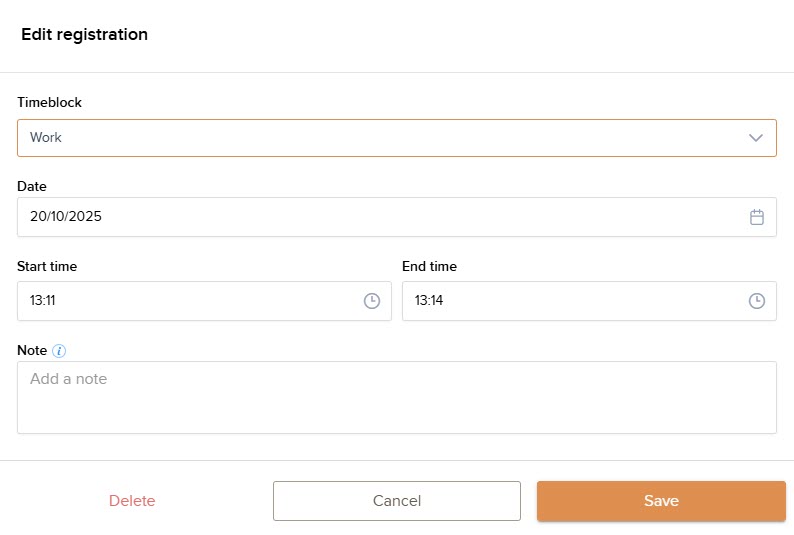This screenshot has height=535, width=794.
Task: Save the registration
Action: tap(661, 501)
